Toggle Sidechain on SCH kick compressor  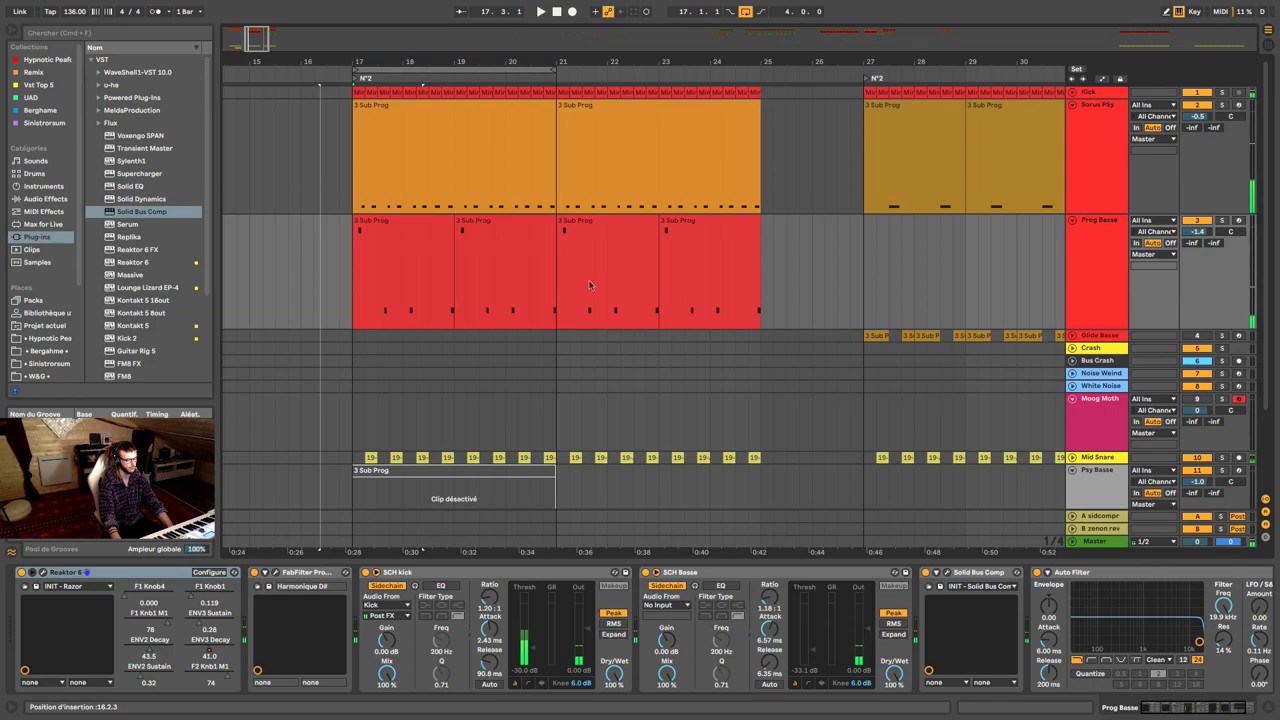coord(386,586)
